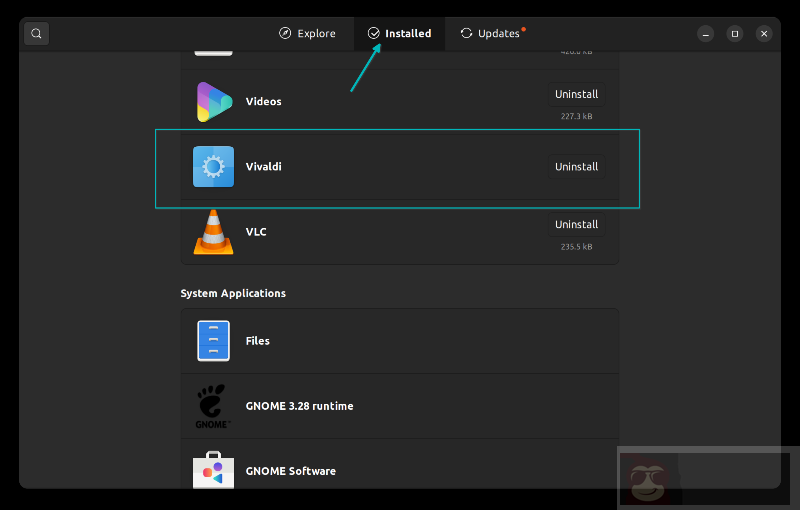Screen dimensions: 800x510
Task: Click the GNOME footprint logo icon
Action: point(212,406)
